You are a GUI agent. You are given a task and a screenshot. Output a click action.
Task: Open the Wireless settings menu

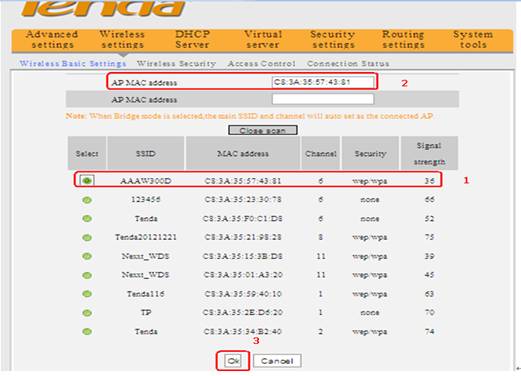[x=122, y=39]
